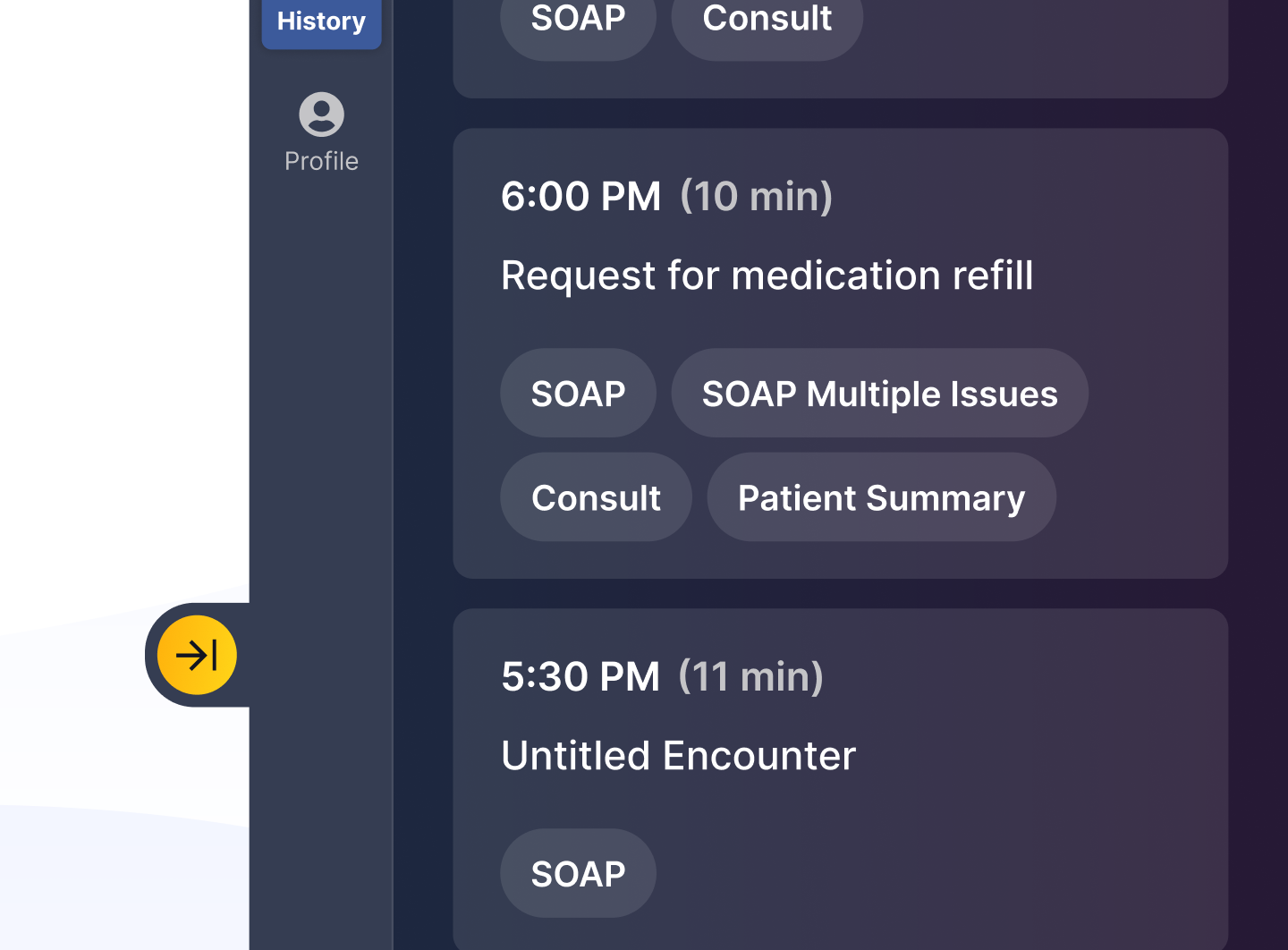Open the Profile person icon
Screen dimensions: 1288x950
(321, 115)
